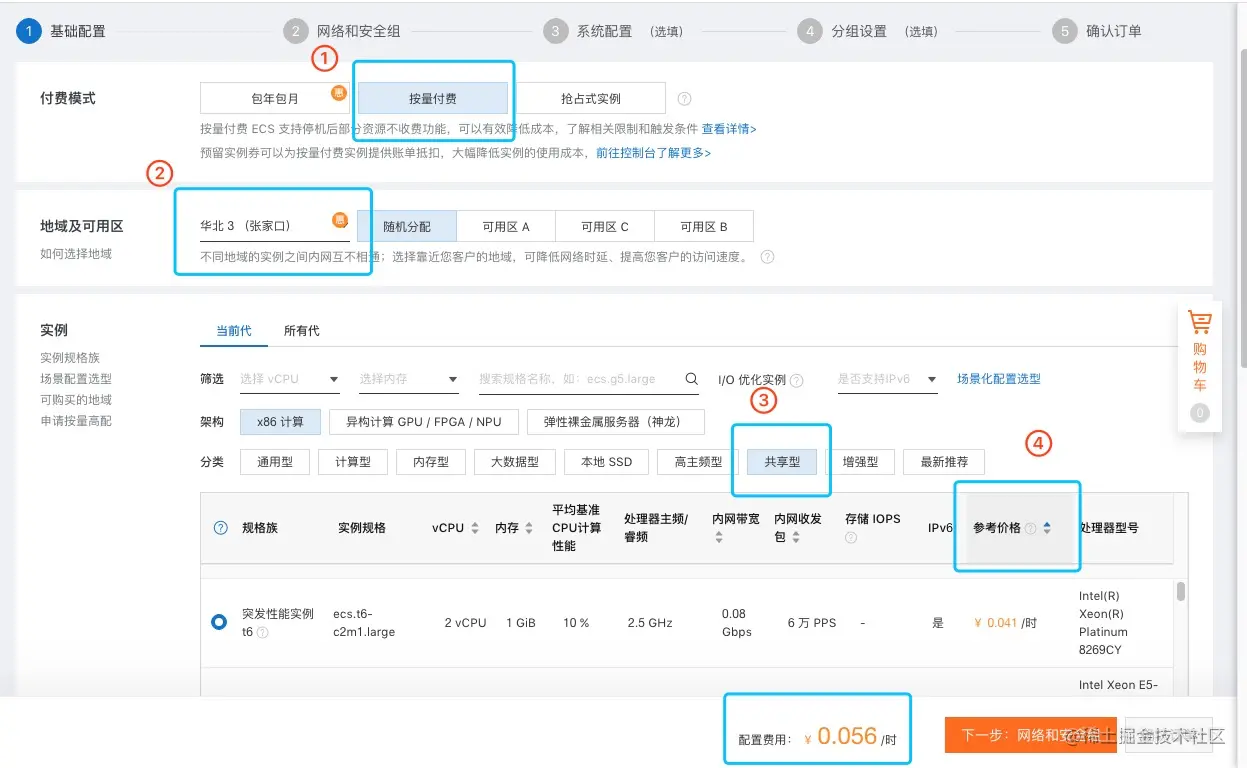
Task: Open region selector 华北 3 (张家口)
Action: pyautogui.click(x=275, y=225)
